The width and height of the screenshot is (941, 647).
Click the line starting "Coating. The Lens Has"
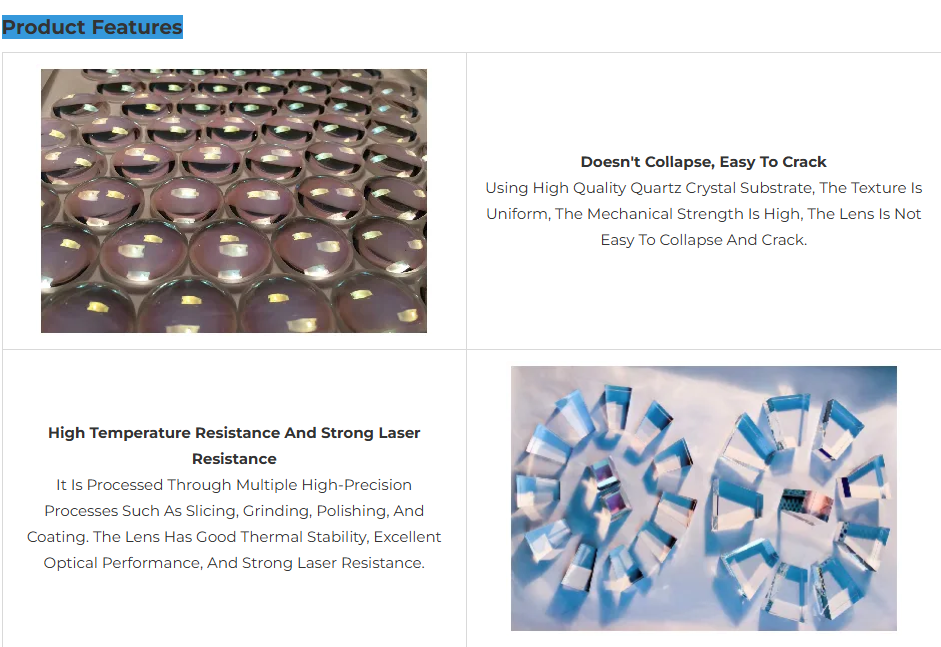pyautogui.click(x=234, y=537)
